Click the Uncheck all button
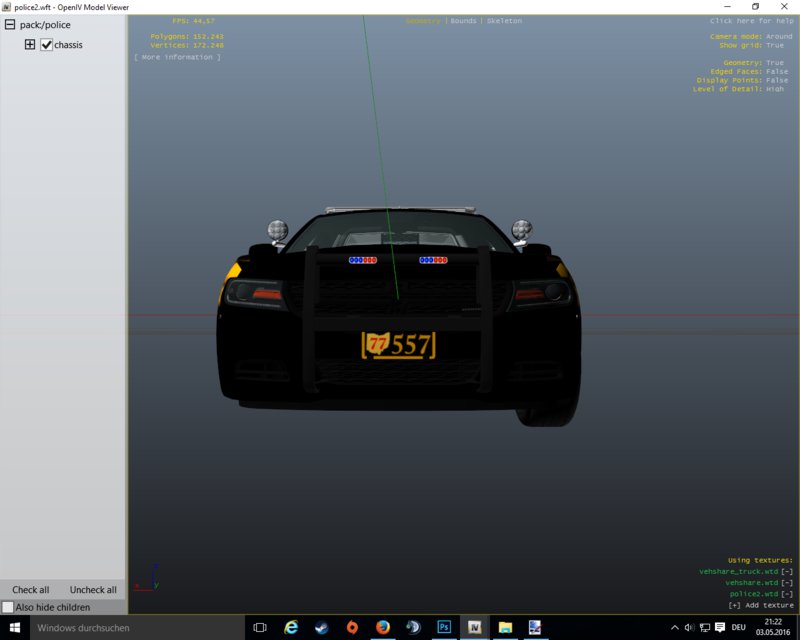Viewport: 800px width, 640px height. tap(93, 589)
